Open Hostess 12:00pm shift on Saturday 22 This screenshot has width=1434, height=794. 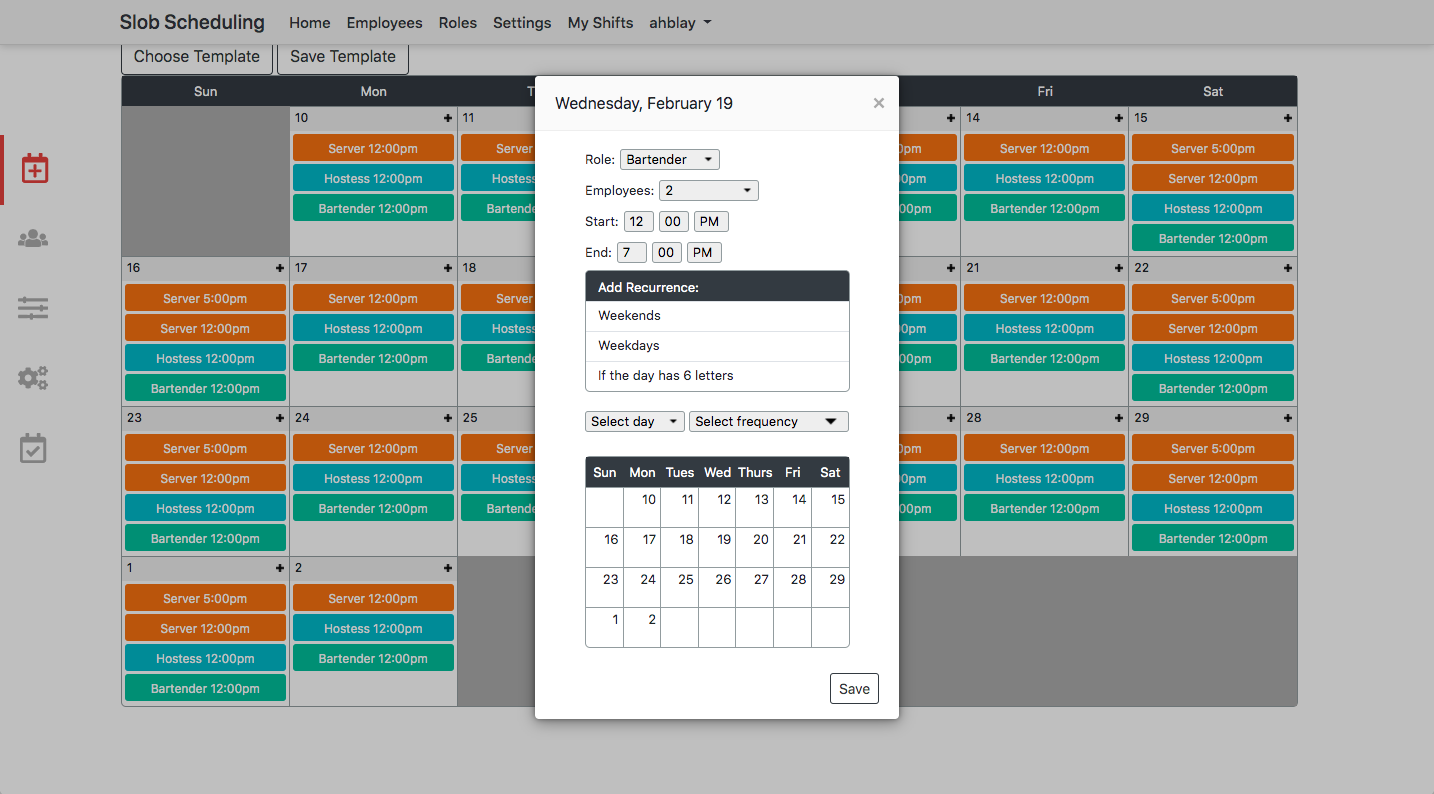click(1213, 359)
